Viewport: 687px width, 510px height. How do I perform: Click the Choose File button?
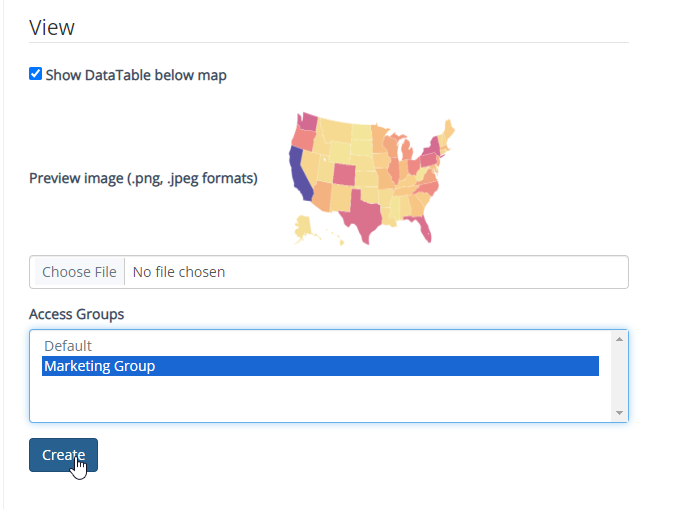pos(79,272)
